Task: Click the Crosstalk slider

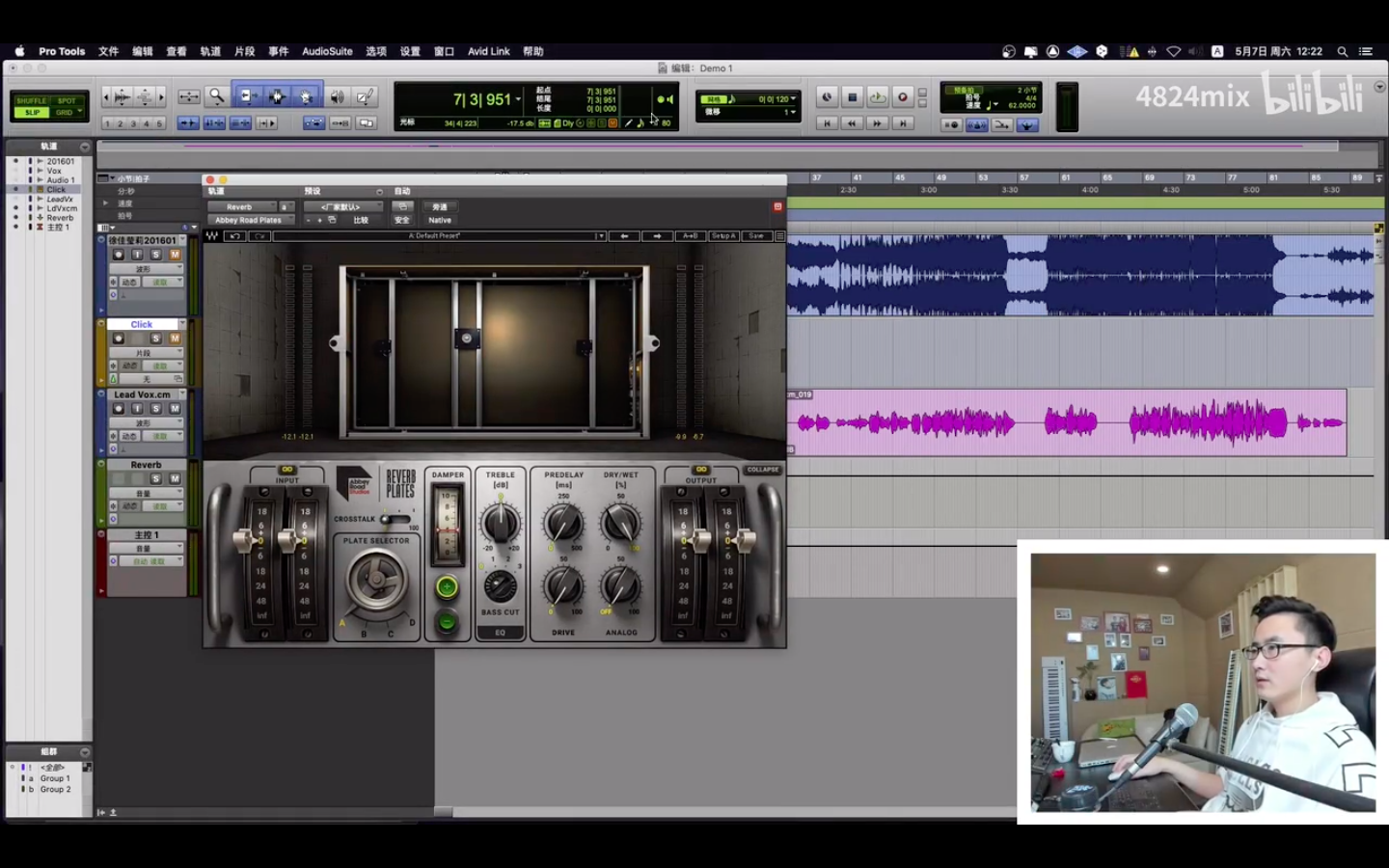Action: tap(394, 519)
